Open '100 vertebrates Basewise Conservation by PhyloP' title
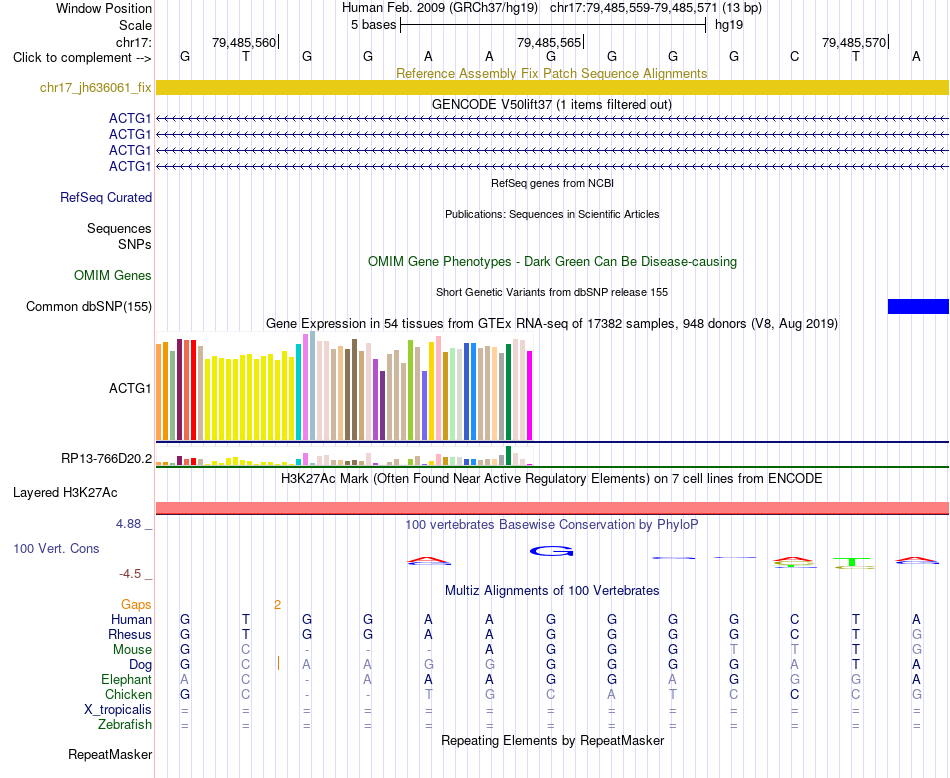Viewport: 950px width, 778px height. pyautogui.click(x=552, y=525)
